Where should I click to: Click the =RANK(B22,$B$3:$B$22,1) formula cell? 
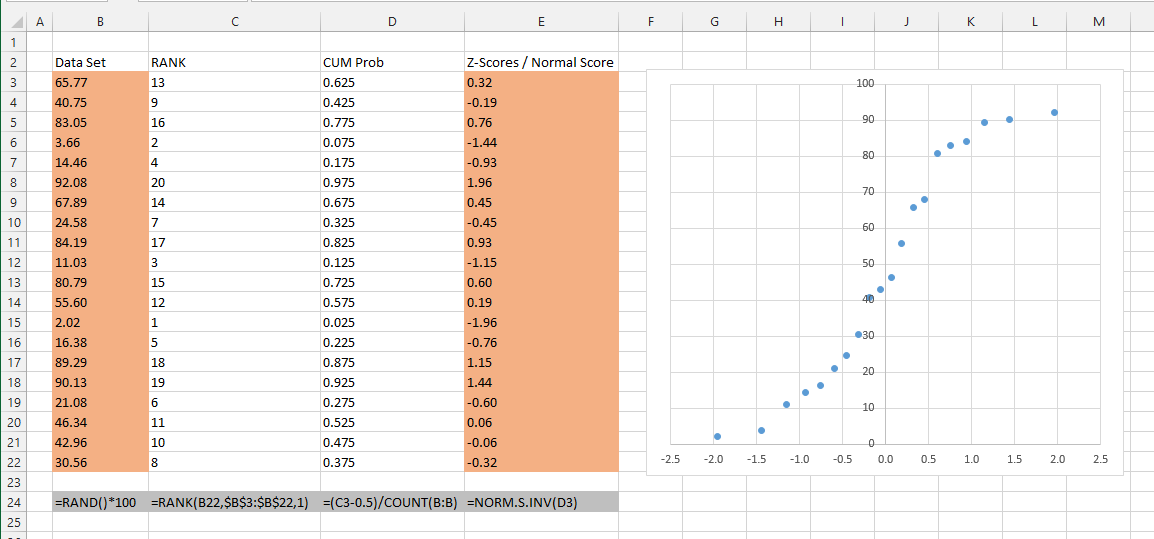click(234, 502)
